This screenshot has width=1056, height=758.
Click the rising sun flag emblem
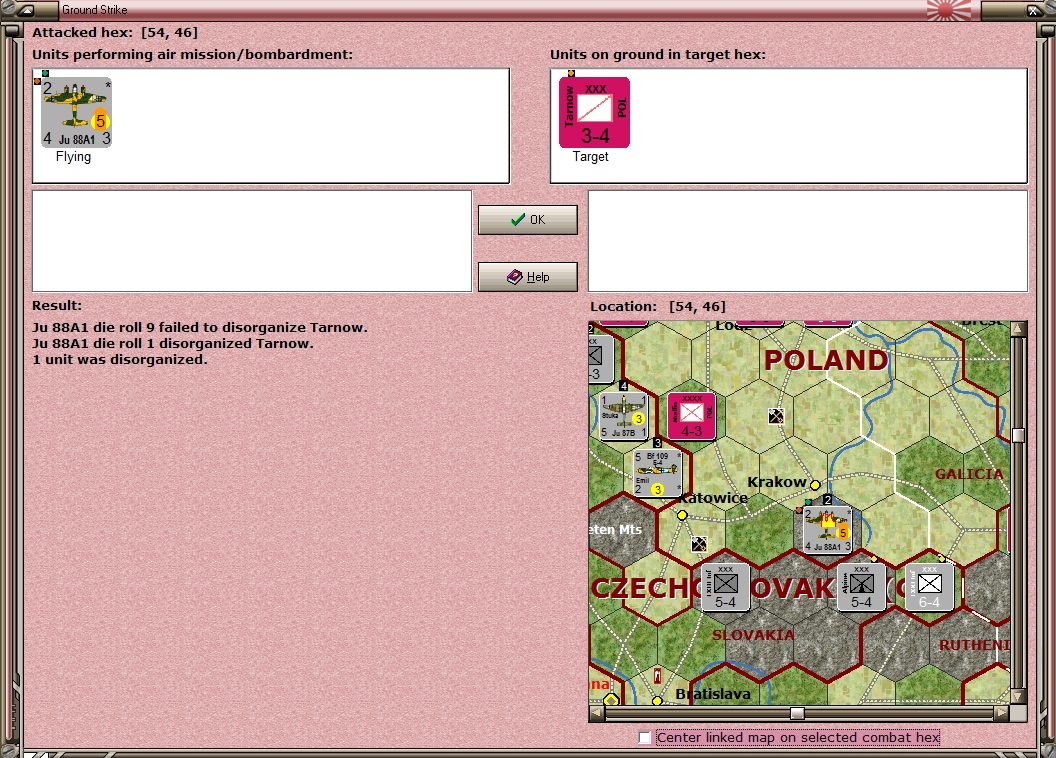(948, 10)
